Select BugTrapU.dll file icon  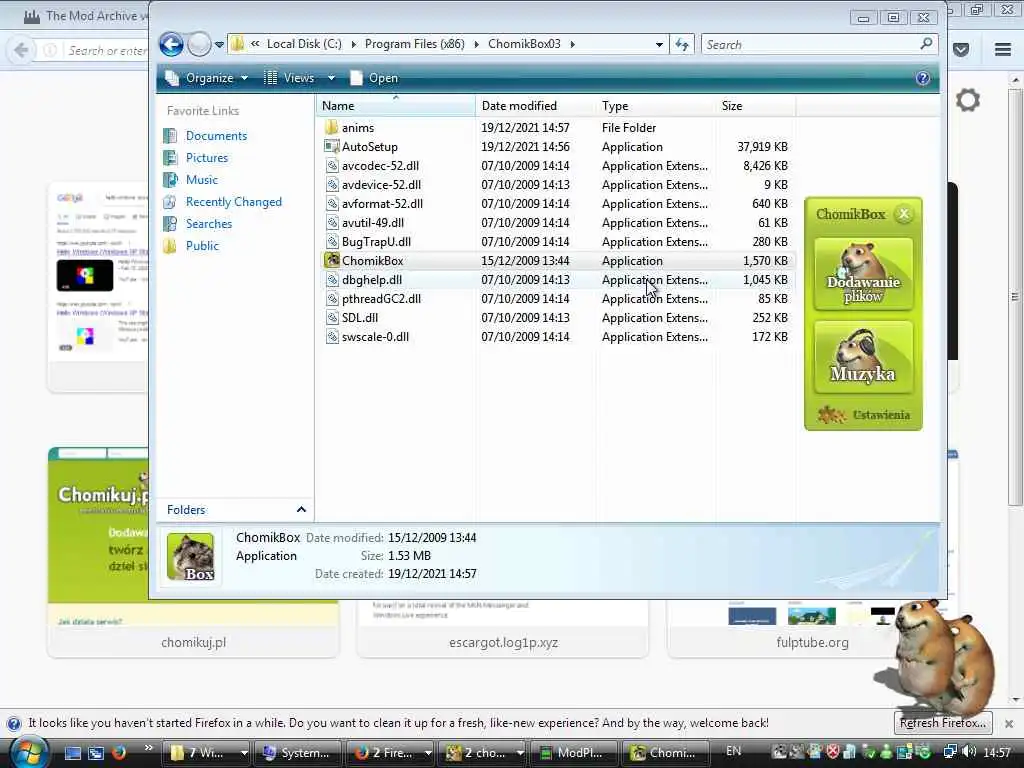[x=332, y=242]
